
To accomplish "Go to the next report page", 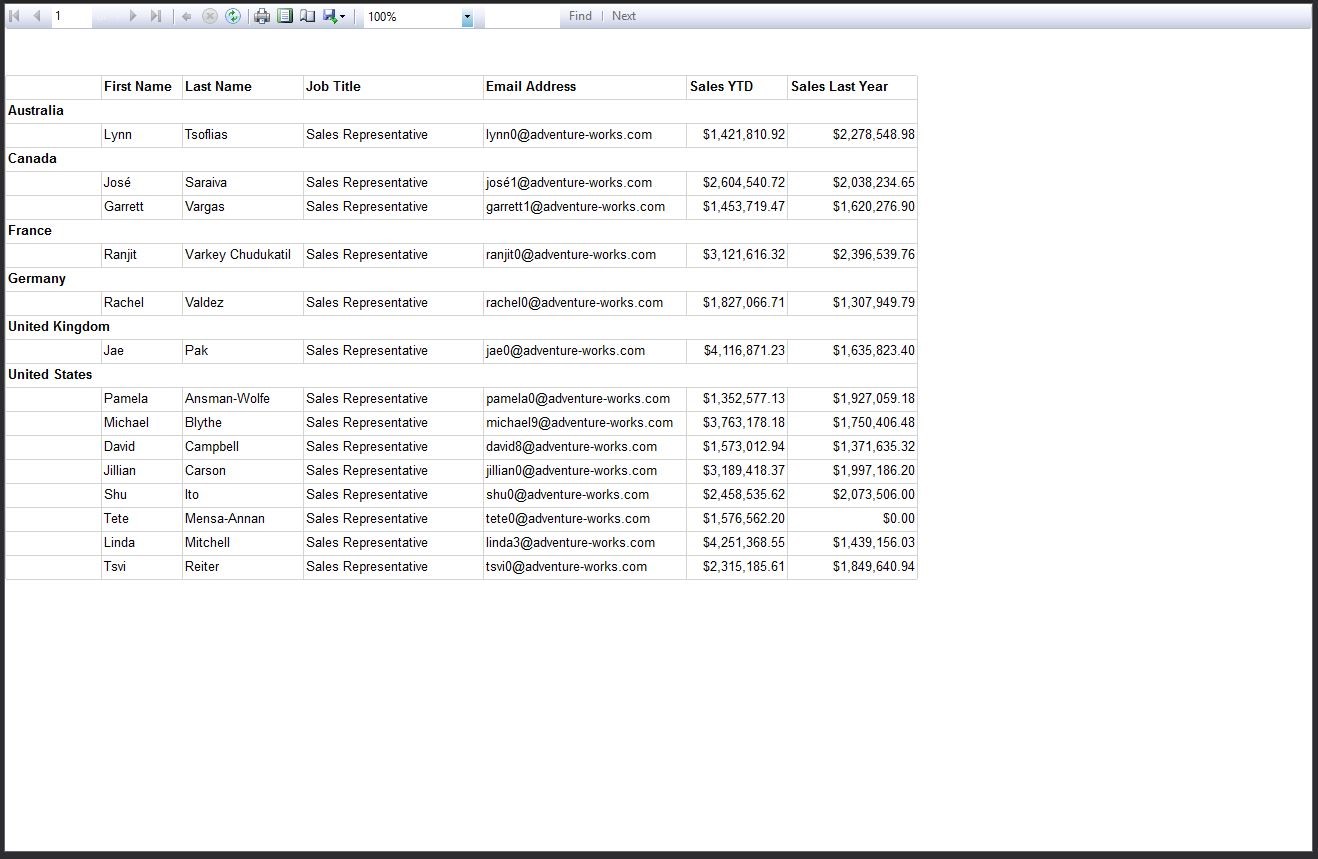I will tap(133, 16).
